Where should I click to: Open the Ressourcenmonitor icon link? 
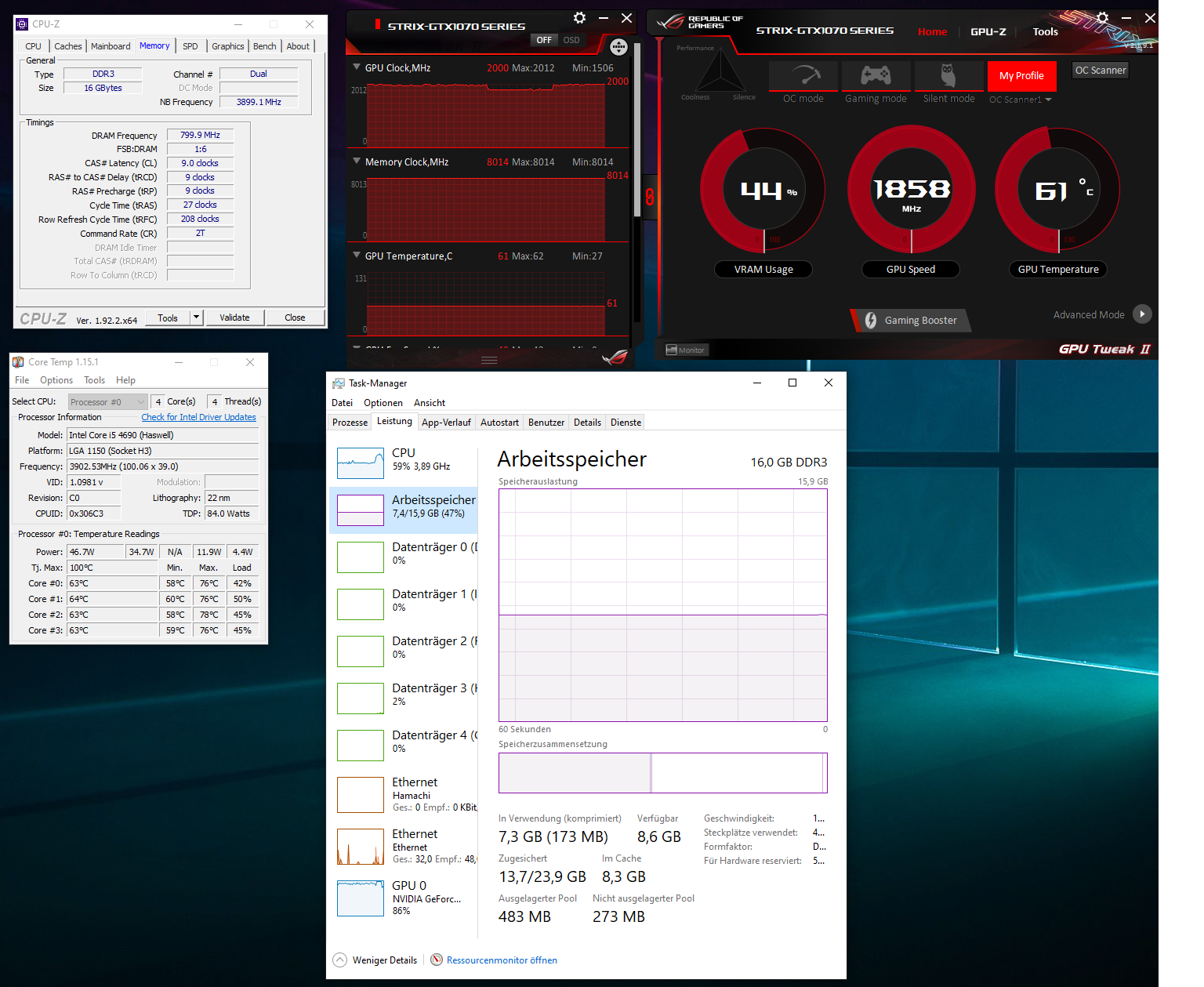coord(437,960)
